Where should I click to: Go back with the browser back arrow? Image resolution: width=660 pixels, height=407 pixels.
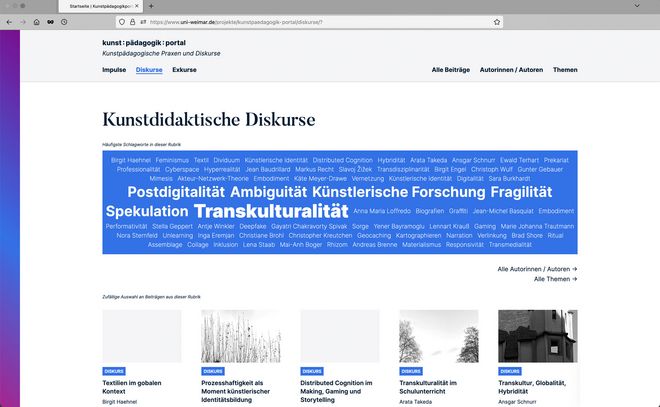click(9, 22)
